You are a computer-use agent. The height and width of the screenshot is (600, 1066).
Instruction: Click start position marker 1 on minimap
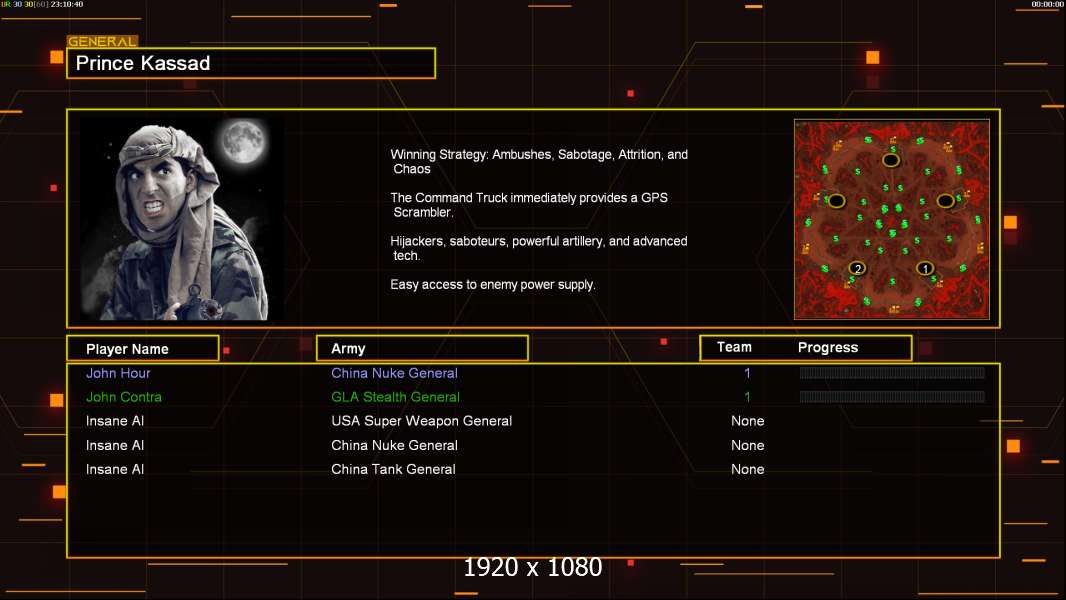925,268
